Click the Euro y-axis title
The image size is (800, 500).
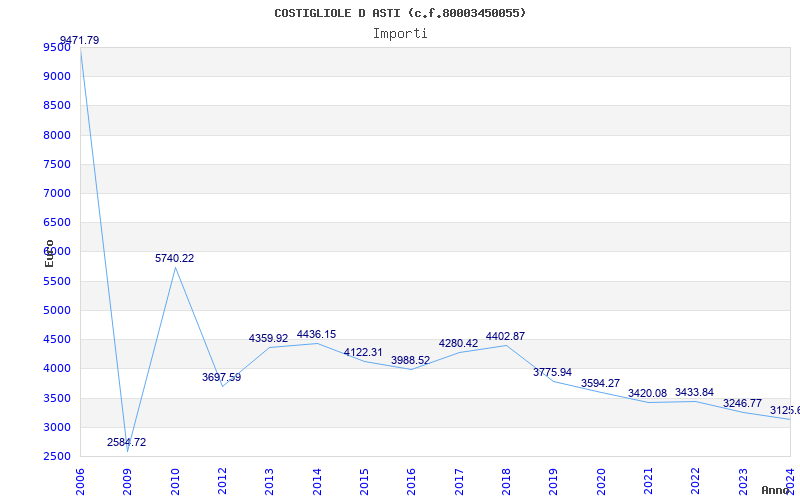(x=49, y=253)
